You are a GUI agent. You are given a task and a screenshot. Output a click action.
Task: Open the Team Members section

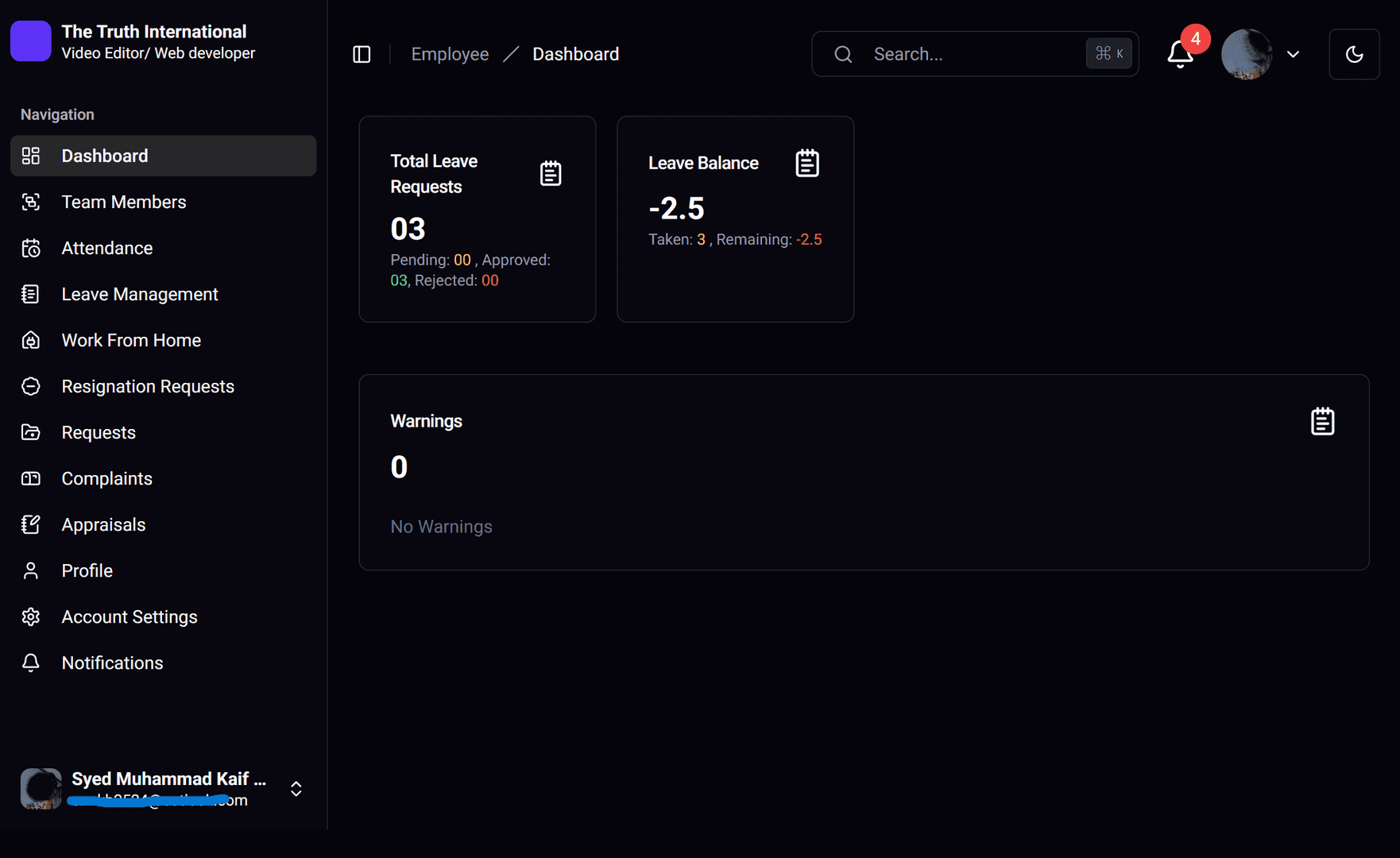pyautogui.click(x=123, y=201)
